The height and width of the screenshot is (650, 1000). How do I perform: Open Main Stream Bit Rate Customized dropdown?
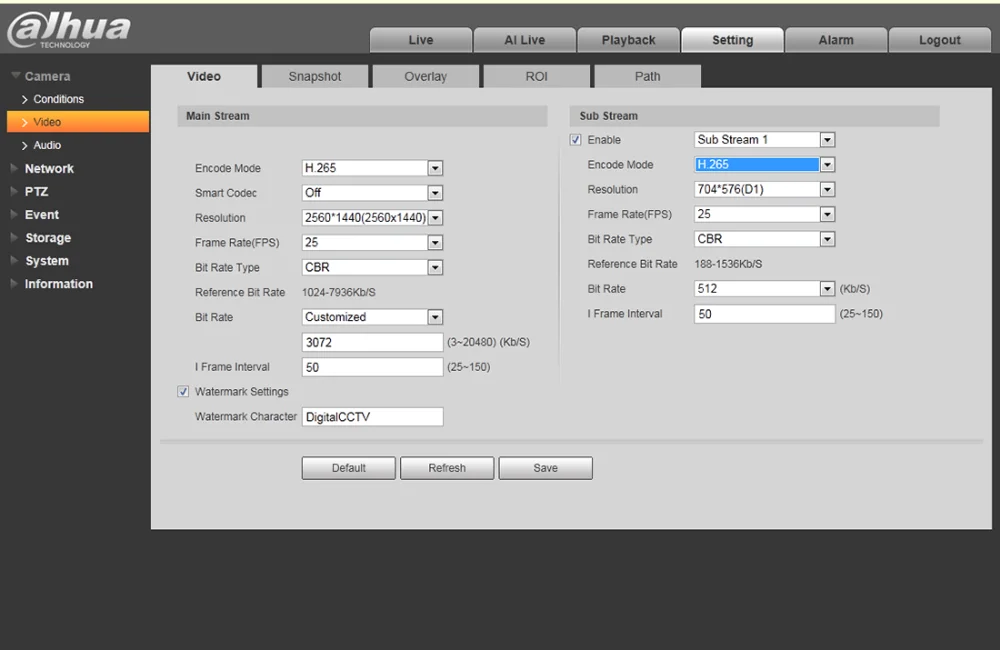coord(372,317)
